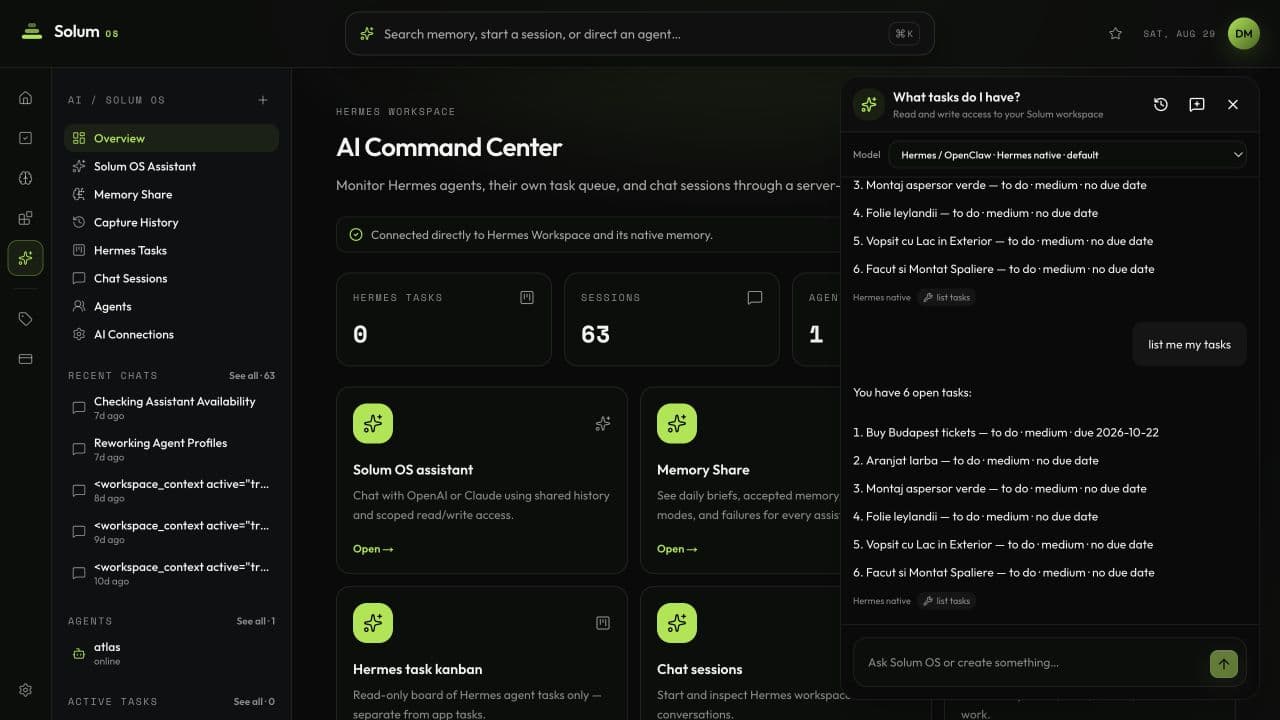Click Buy Budapest tickets task line

(x=1006, y=433)
